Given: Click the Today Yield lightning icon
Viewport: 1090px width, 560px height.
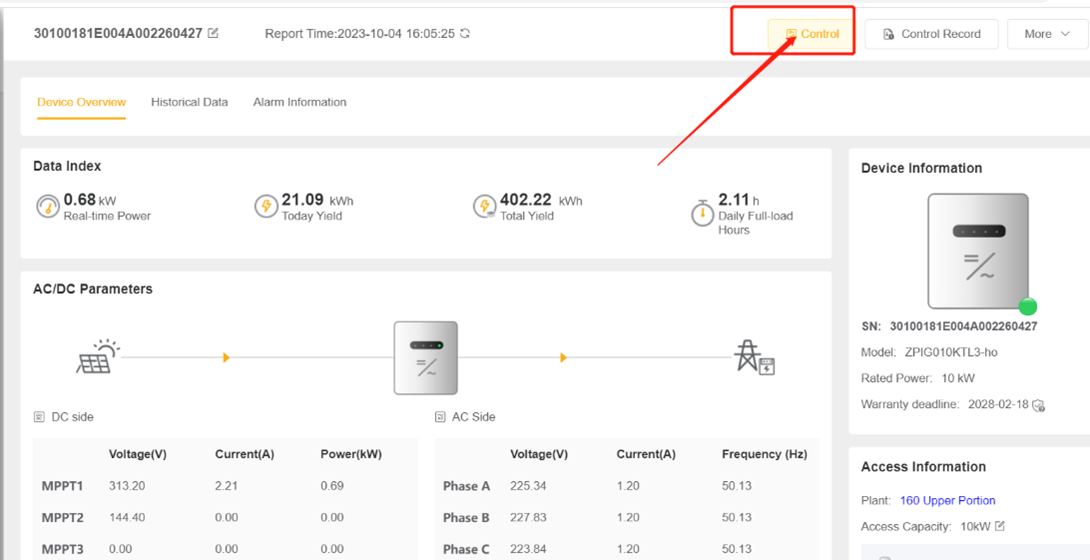Looking at the screenshot, I should coord(266,206).
